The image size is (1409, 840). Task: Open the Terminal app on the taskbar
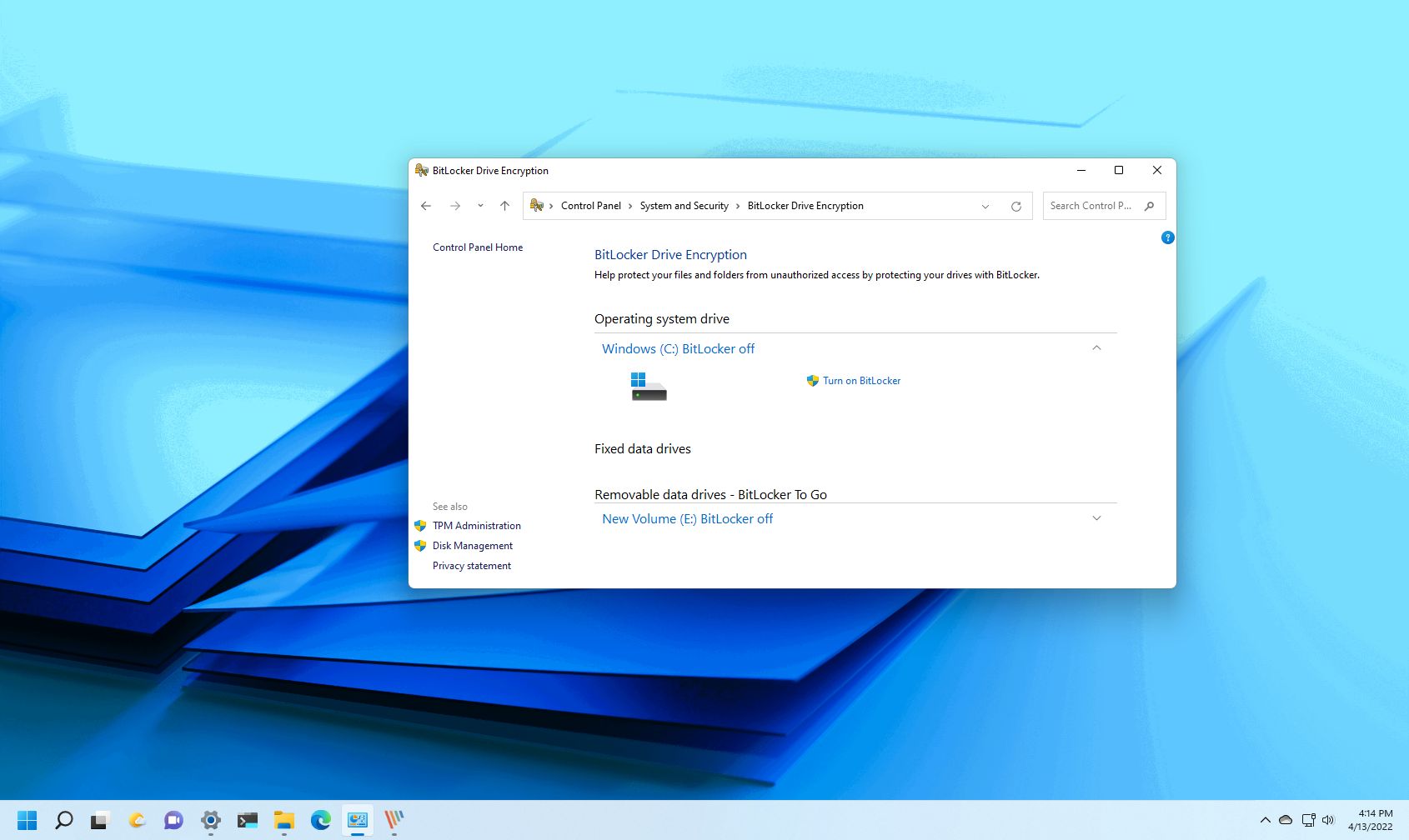click(x=248, y=820)
